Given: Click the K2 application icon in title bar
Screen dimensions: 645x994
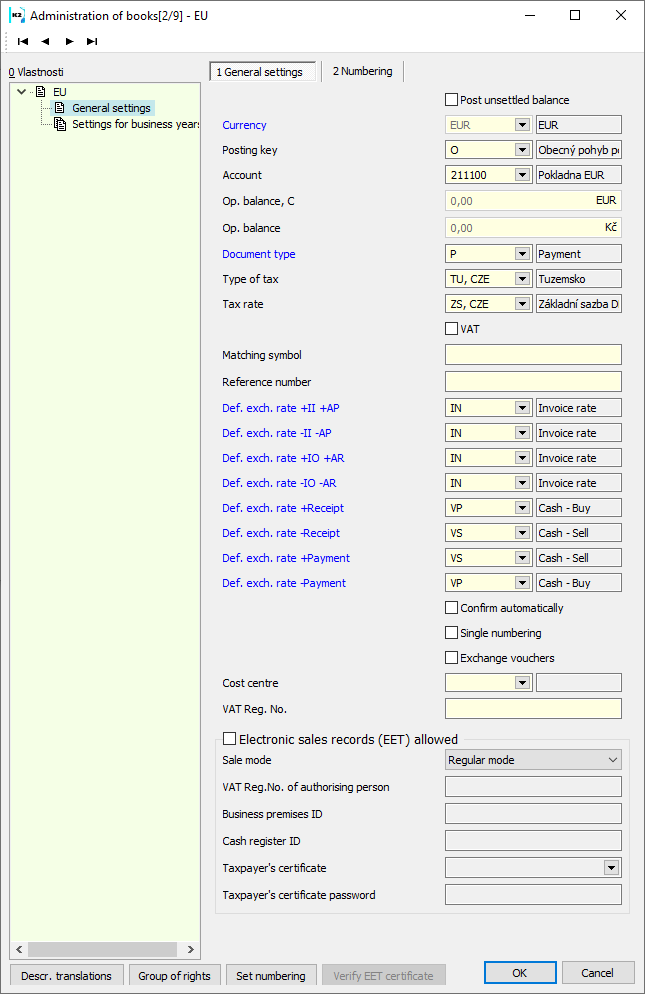Looking at the screenshot, I should (x=16, y=15).
